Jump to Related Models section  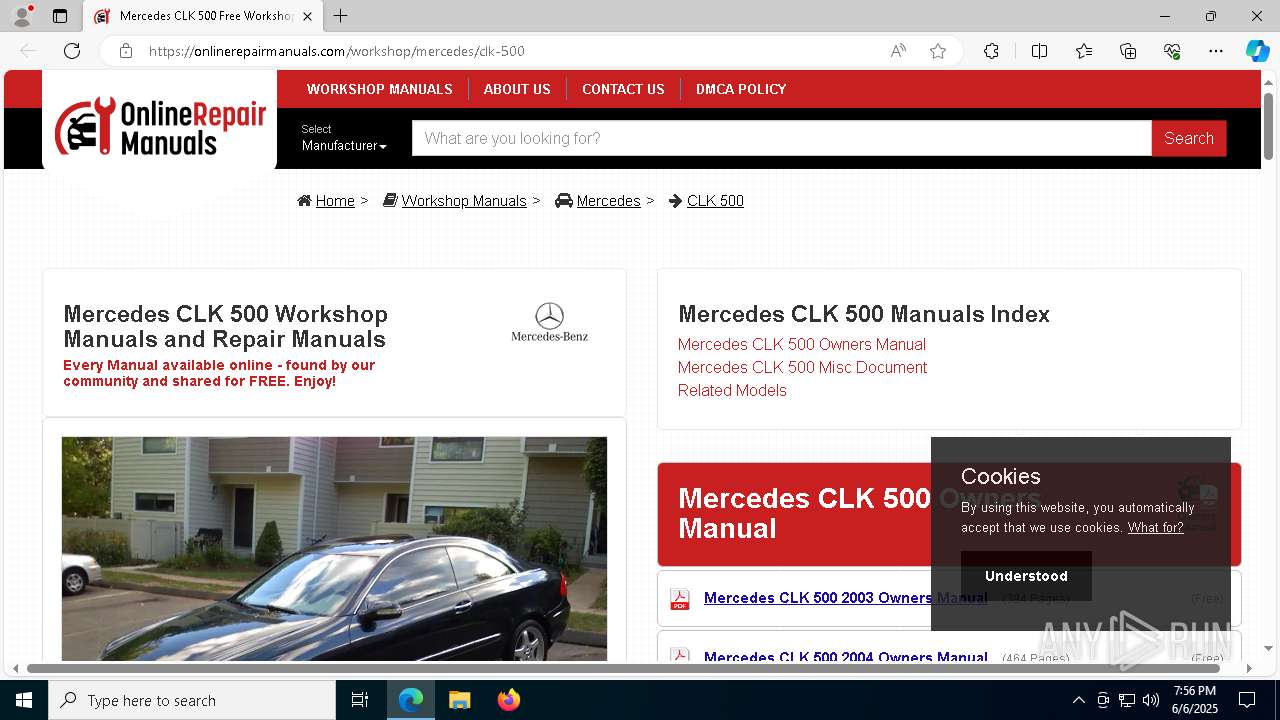(x=732, y=390)
